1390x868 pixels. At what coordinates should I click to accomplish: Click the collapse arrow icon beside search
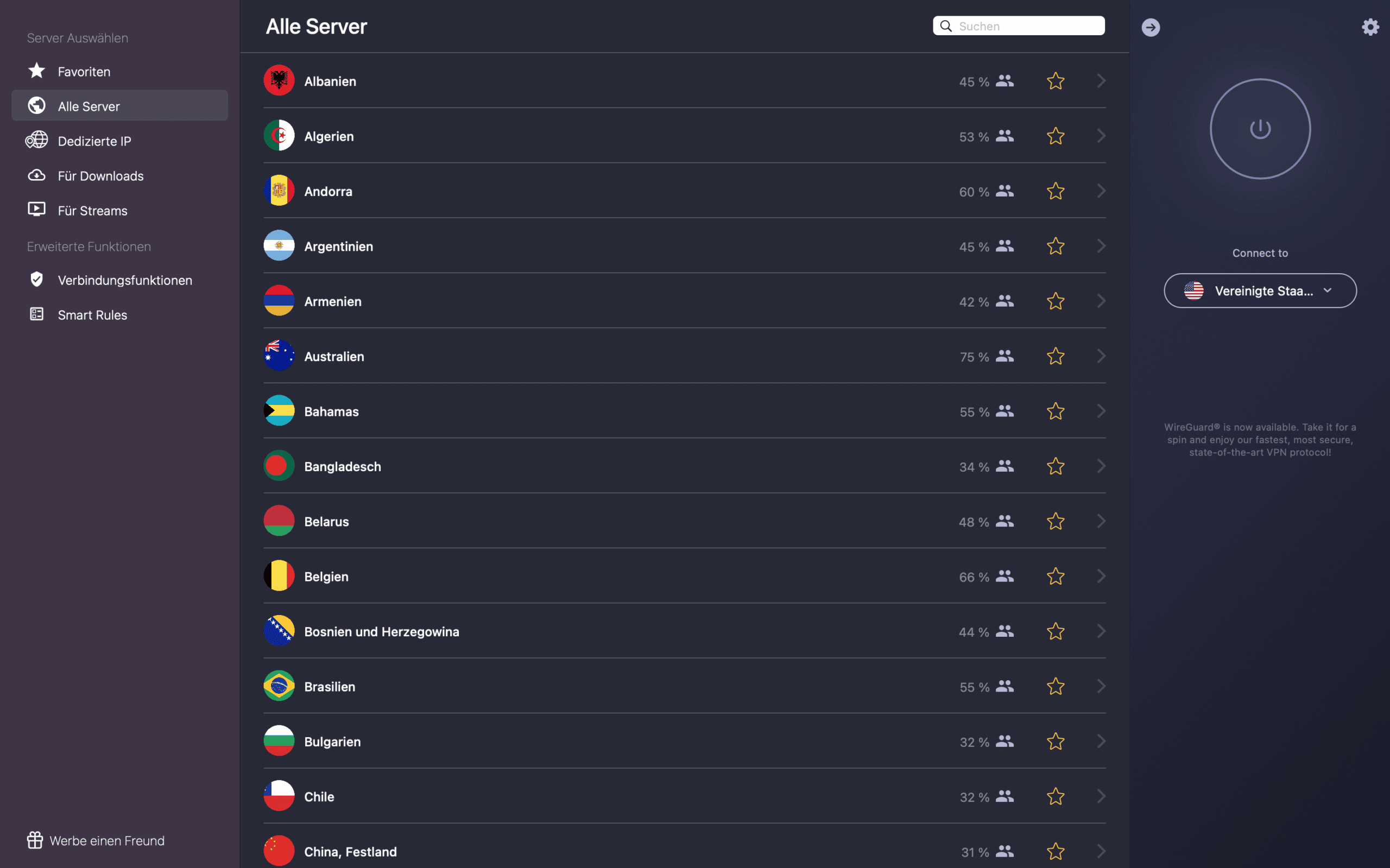[1150, 27]
